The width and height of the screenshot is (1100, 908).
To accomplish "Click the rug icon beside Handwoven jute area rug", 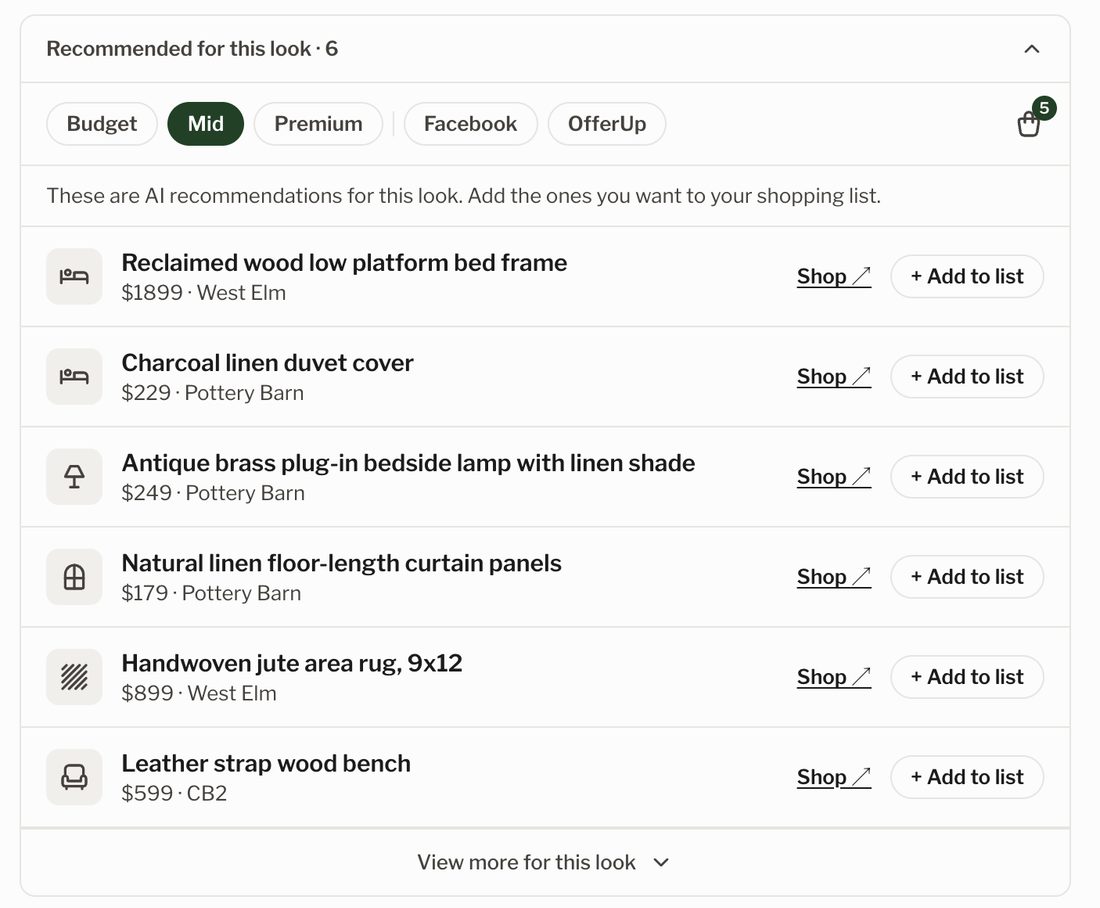I will (74, 677).
